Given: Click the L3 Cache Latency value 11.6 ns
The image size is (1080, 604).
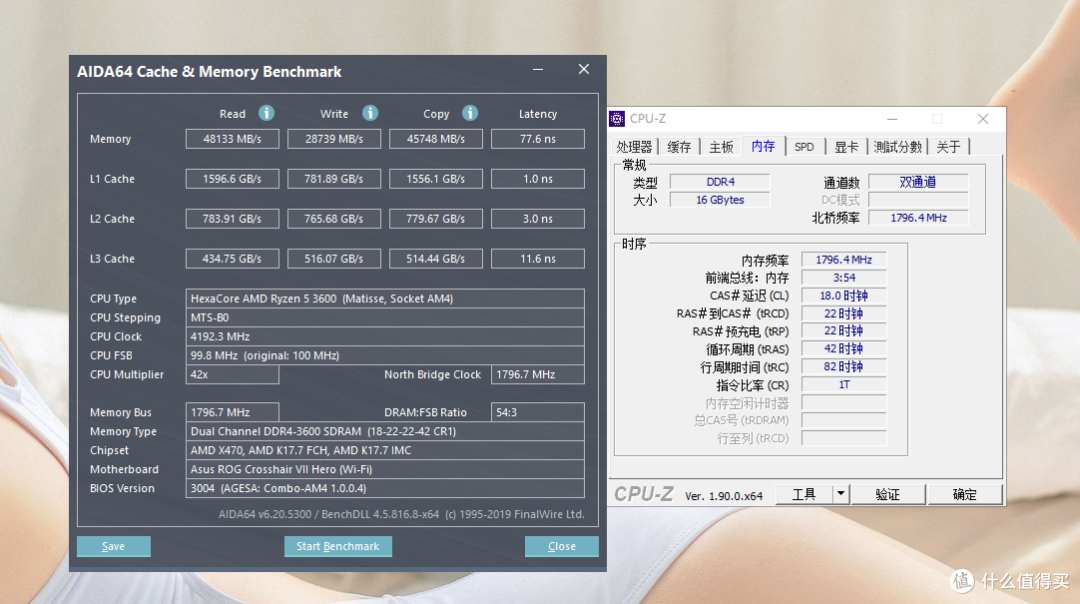Looking at the screenshot, I should [x=538, y=258].
